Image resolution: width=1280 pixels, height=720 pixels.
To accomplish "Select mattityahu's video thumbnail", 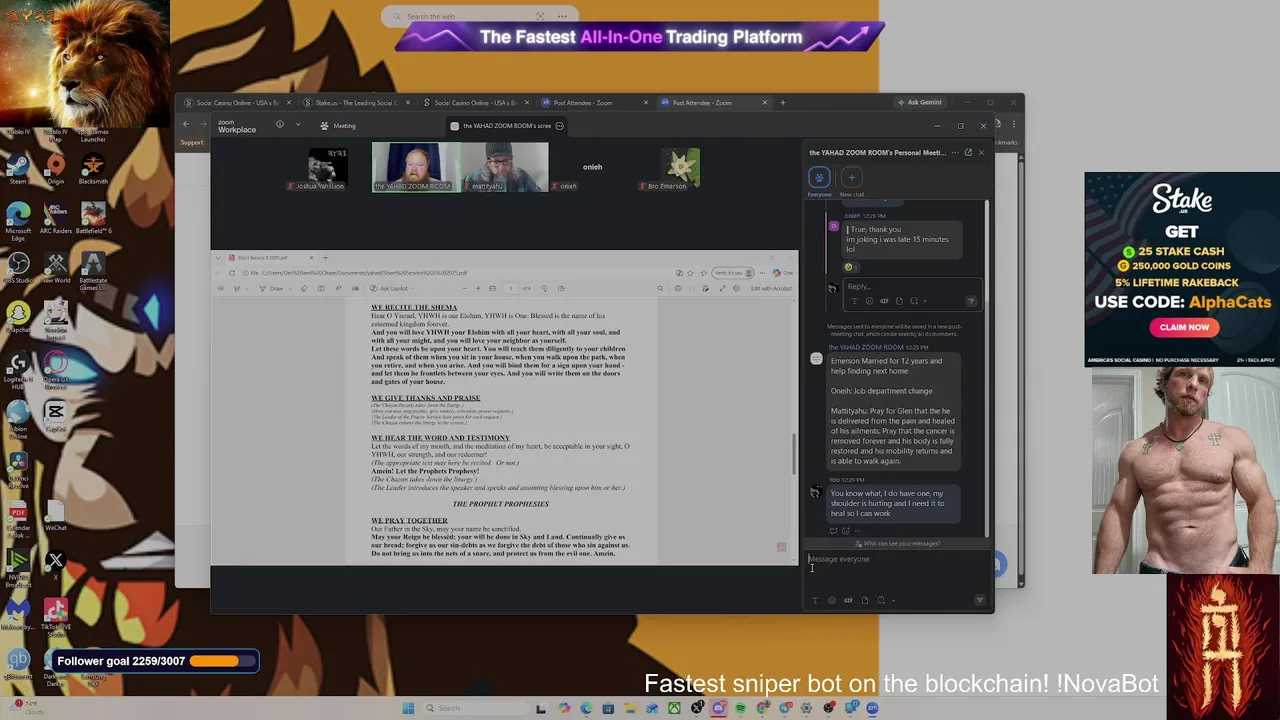I will [x=504, y=166].
